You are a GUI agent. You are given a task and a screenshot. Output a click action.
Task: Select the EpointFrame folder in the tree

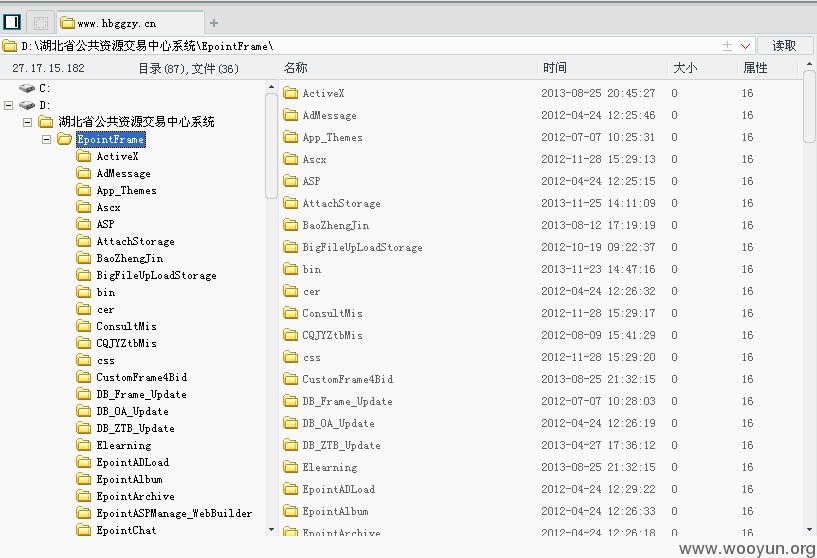pyautogui.click(x=110, y=139)
